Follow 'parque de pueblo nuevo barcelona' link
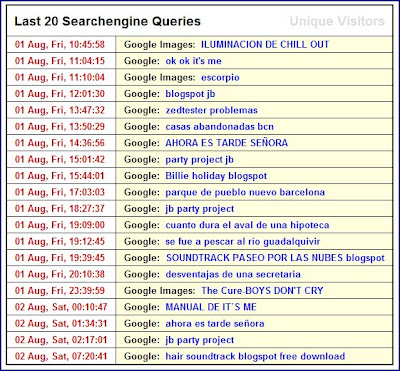This screenshot has height=371, width=400. 245,192
